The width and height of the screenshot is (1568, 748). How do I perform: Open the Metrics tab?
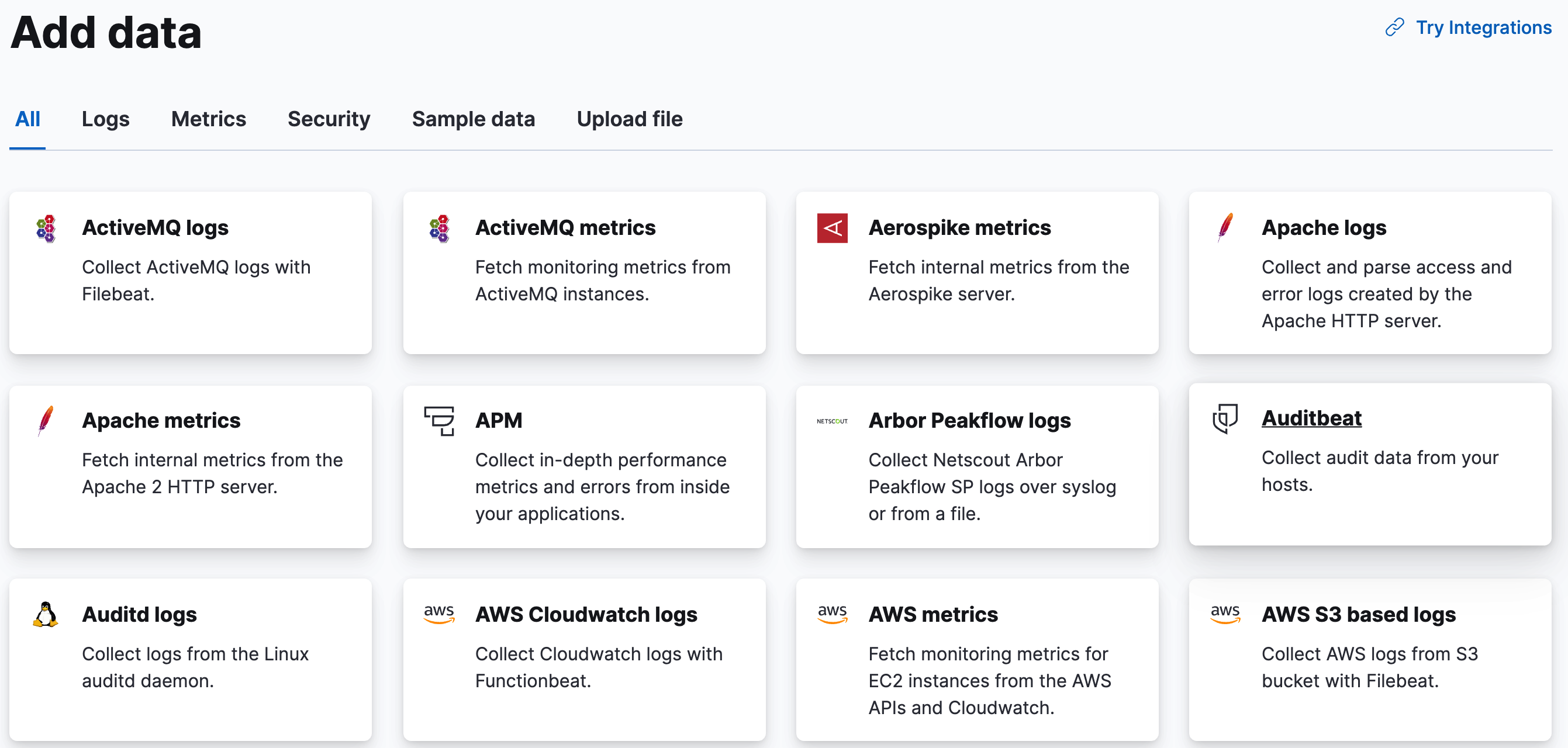pyautogui.click(x=208, y=119)
